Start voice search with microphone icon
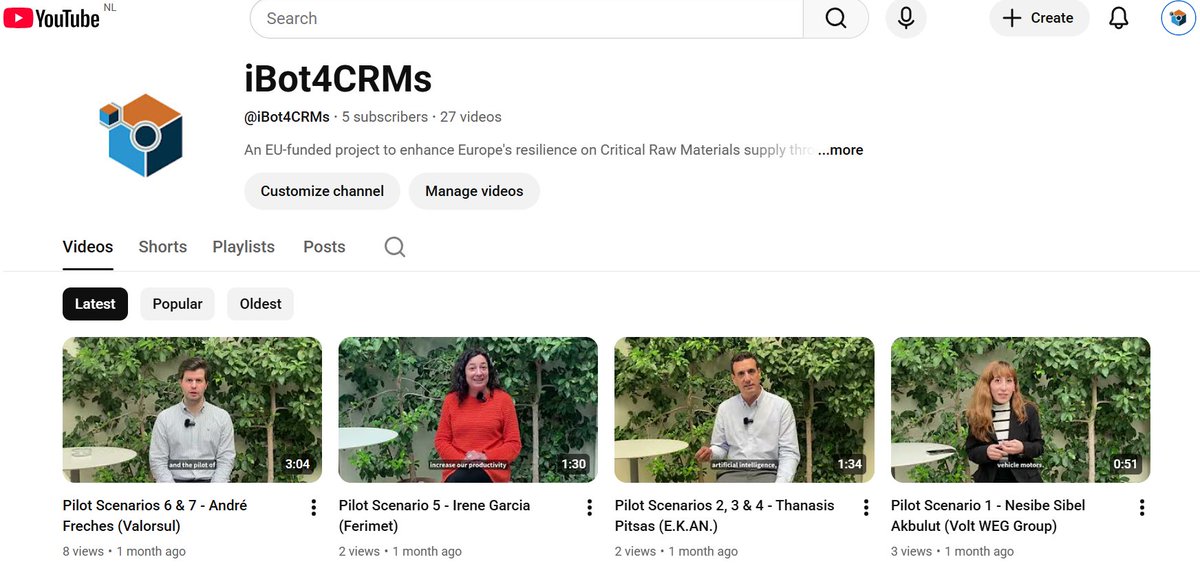 click(906, 18)
